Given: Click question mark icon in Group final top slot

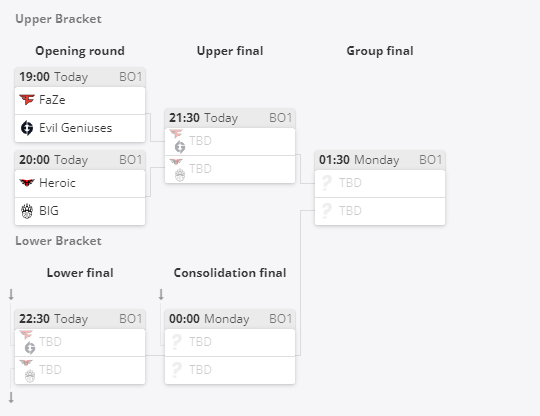Looking at the screenshot, I should point(326,183).
